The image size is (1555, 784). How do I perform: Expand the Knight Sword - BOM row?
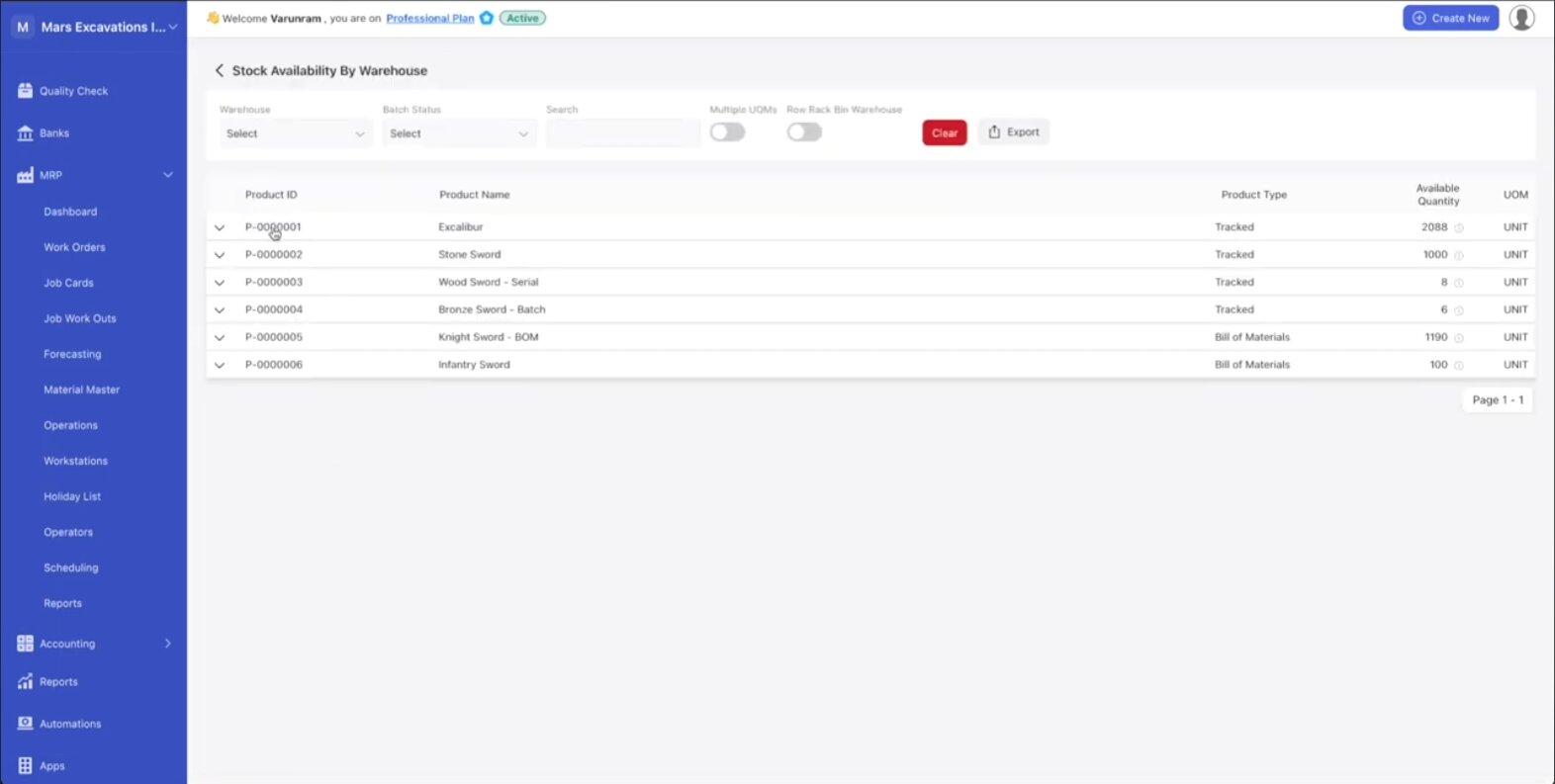click(220, 337)
